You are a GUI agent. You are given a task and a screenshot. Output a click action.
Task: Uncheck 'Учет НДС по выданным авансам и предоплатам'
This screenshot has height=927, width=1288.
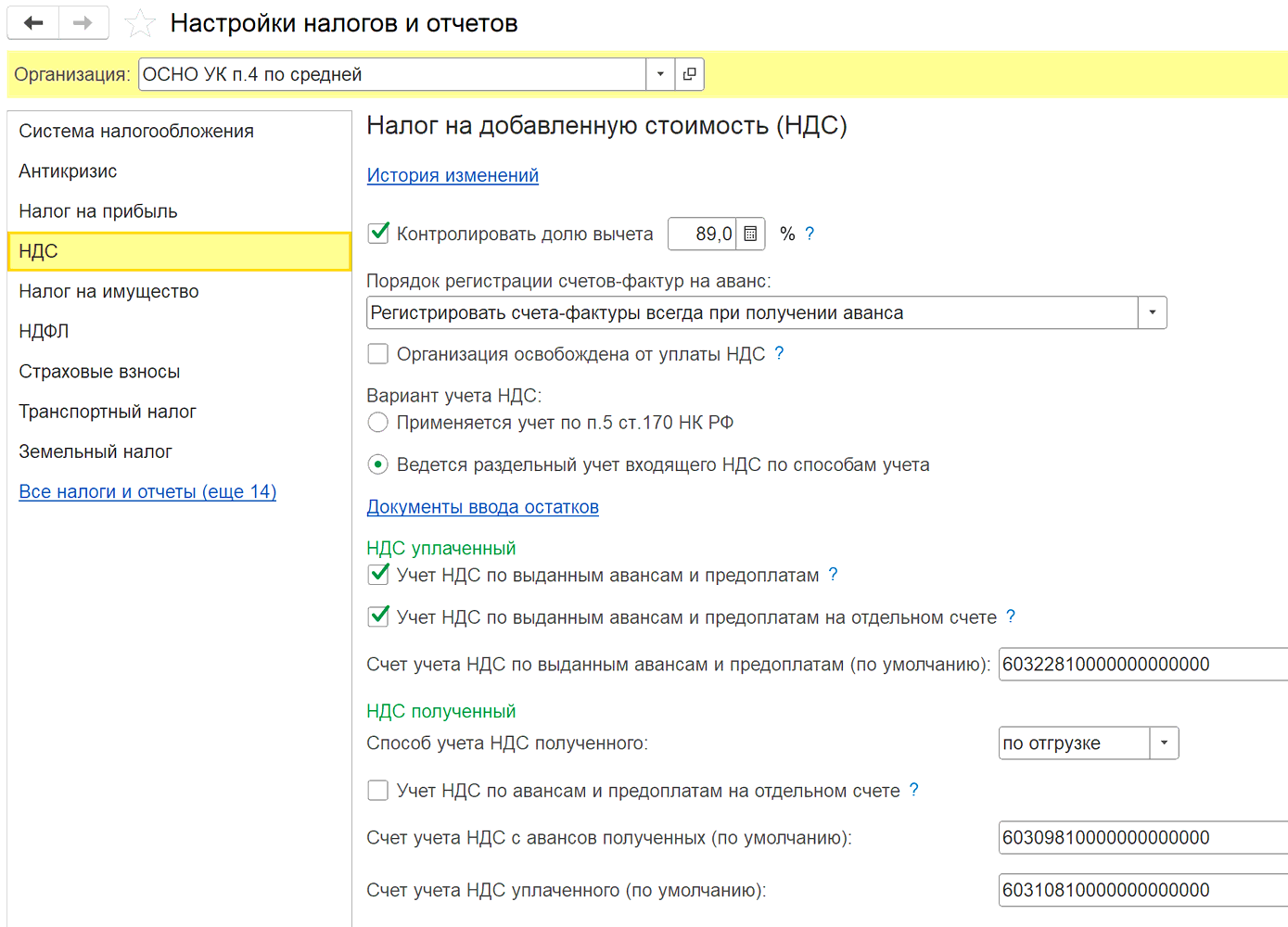click(378, 575)
